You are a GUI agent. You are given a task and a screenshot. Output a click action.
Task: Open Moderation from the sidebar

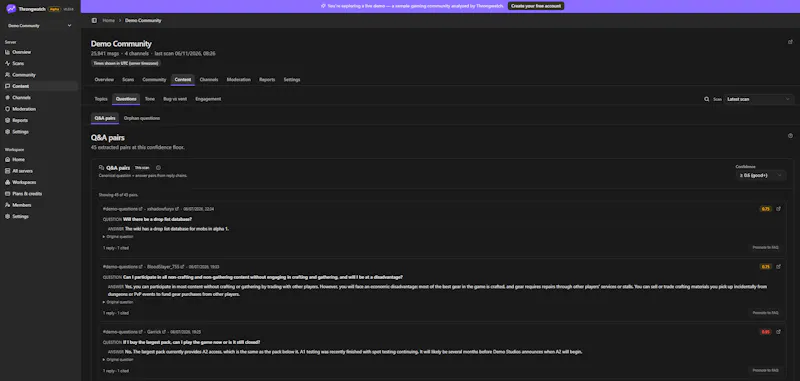tap(24, 109)
